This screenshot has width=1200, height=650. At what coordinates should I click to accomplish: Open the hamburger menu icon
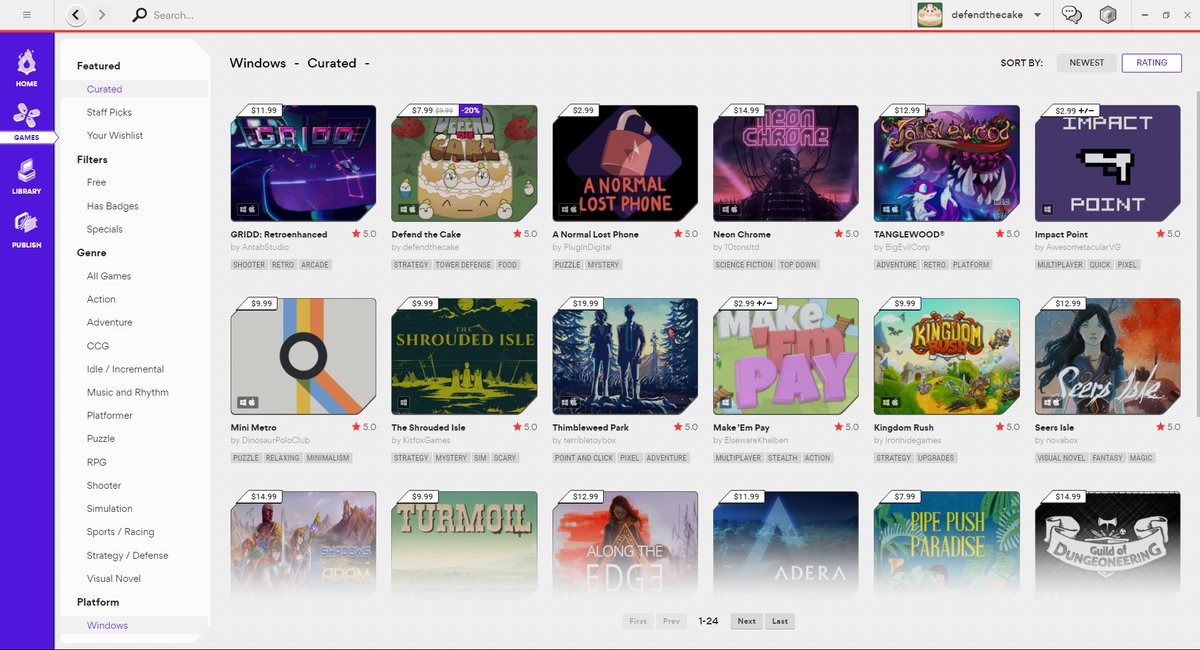[26, 15]
